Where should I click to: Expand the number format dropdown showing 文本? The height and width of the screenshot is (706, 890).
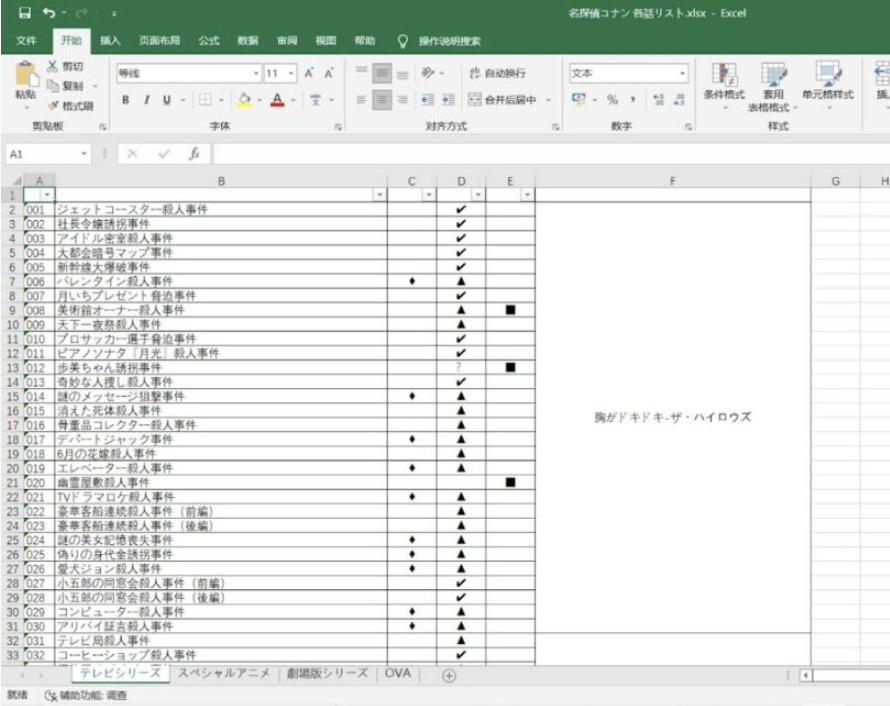tap(683, 73)
